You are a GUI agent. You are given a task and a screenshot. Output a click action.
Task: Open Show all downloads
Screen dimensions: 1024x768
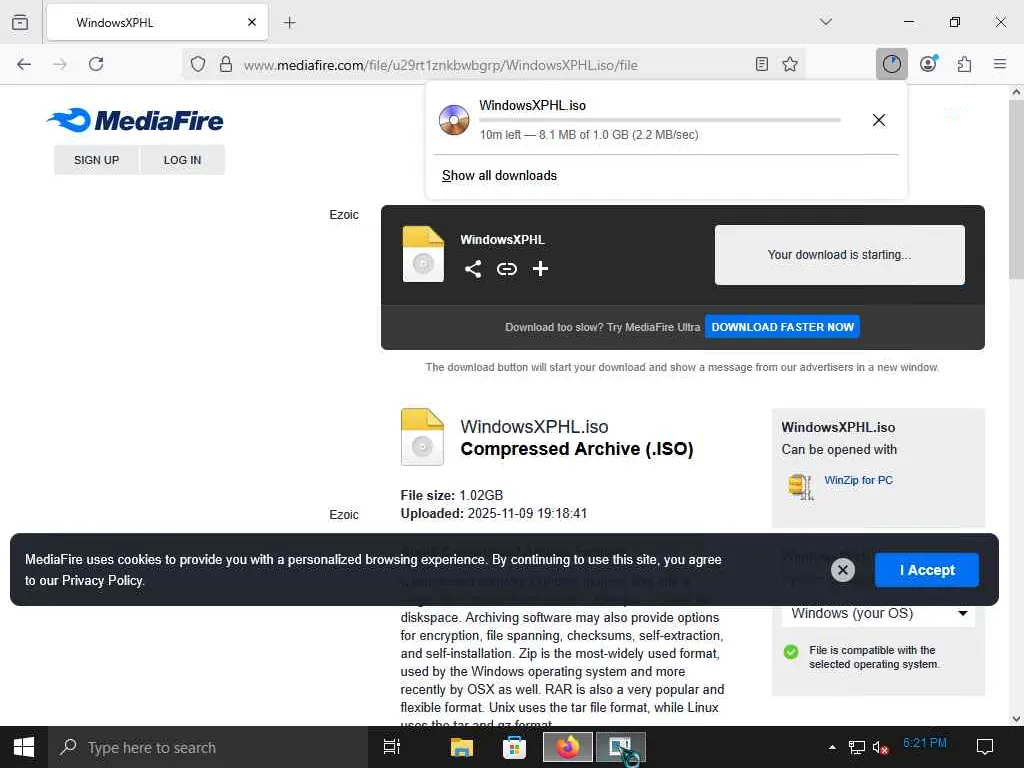[x=499, y=176]
